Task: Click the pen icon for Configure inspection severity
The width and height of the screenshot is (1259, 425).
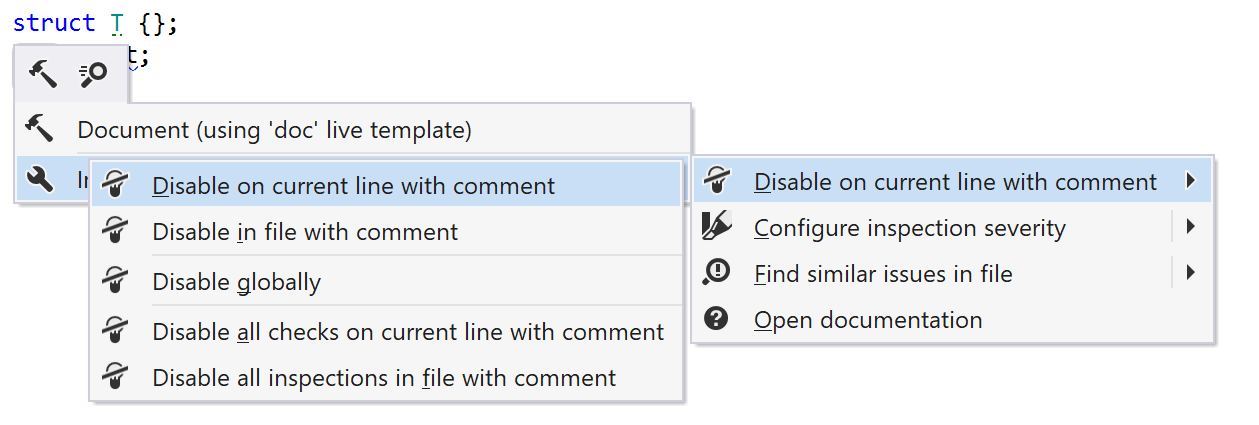Action: (x=717, y=227)
